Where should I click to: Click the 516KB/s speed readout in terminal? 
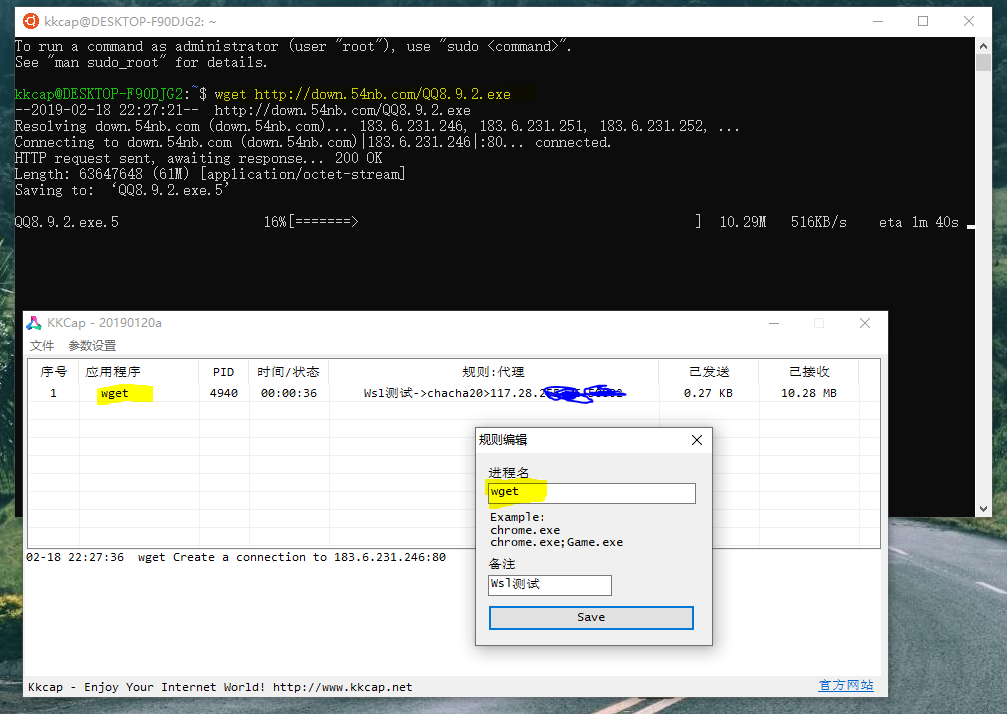[818, 222]
